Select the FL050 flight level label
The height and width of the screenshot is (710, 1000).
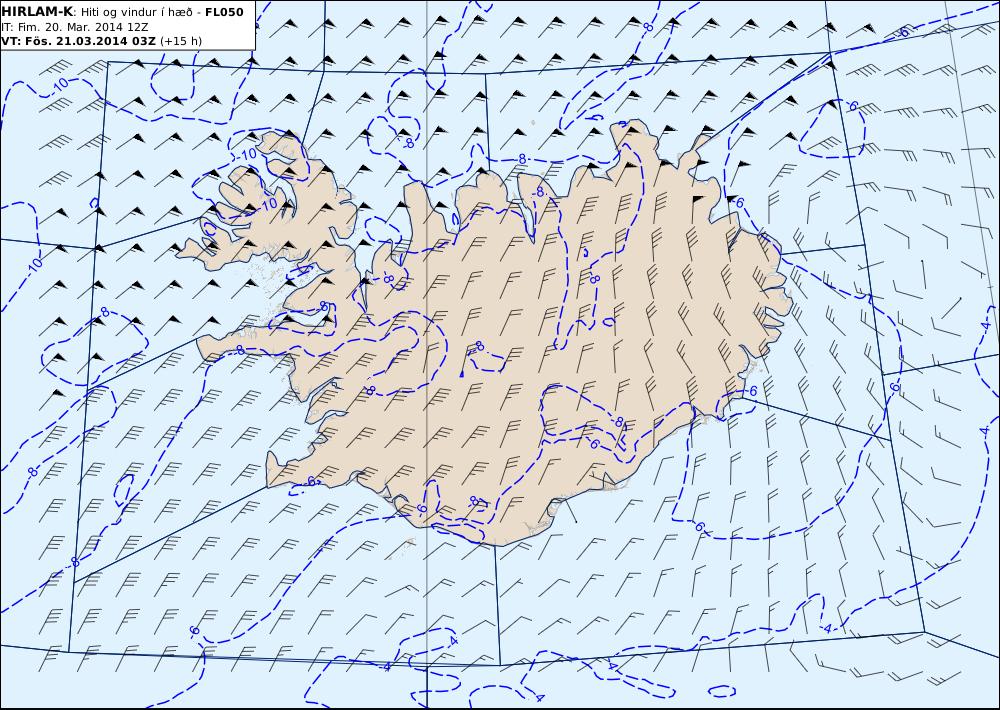click(224, 12)
